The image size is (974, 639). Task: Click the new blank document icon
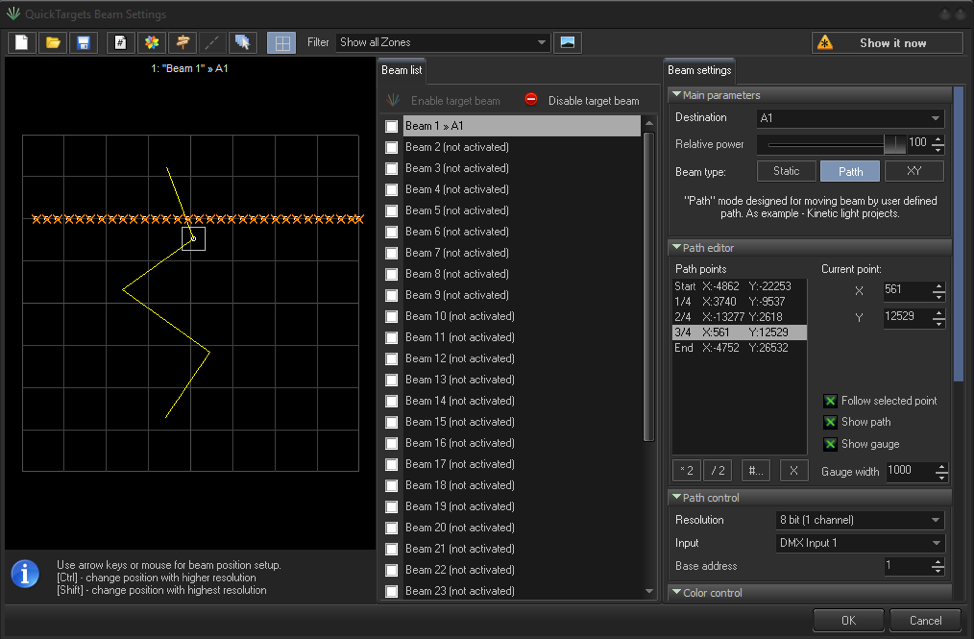(22, 43)
